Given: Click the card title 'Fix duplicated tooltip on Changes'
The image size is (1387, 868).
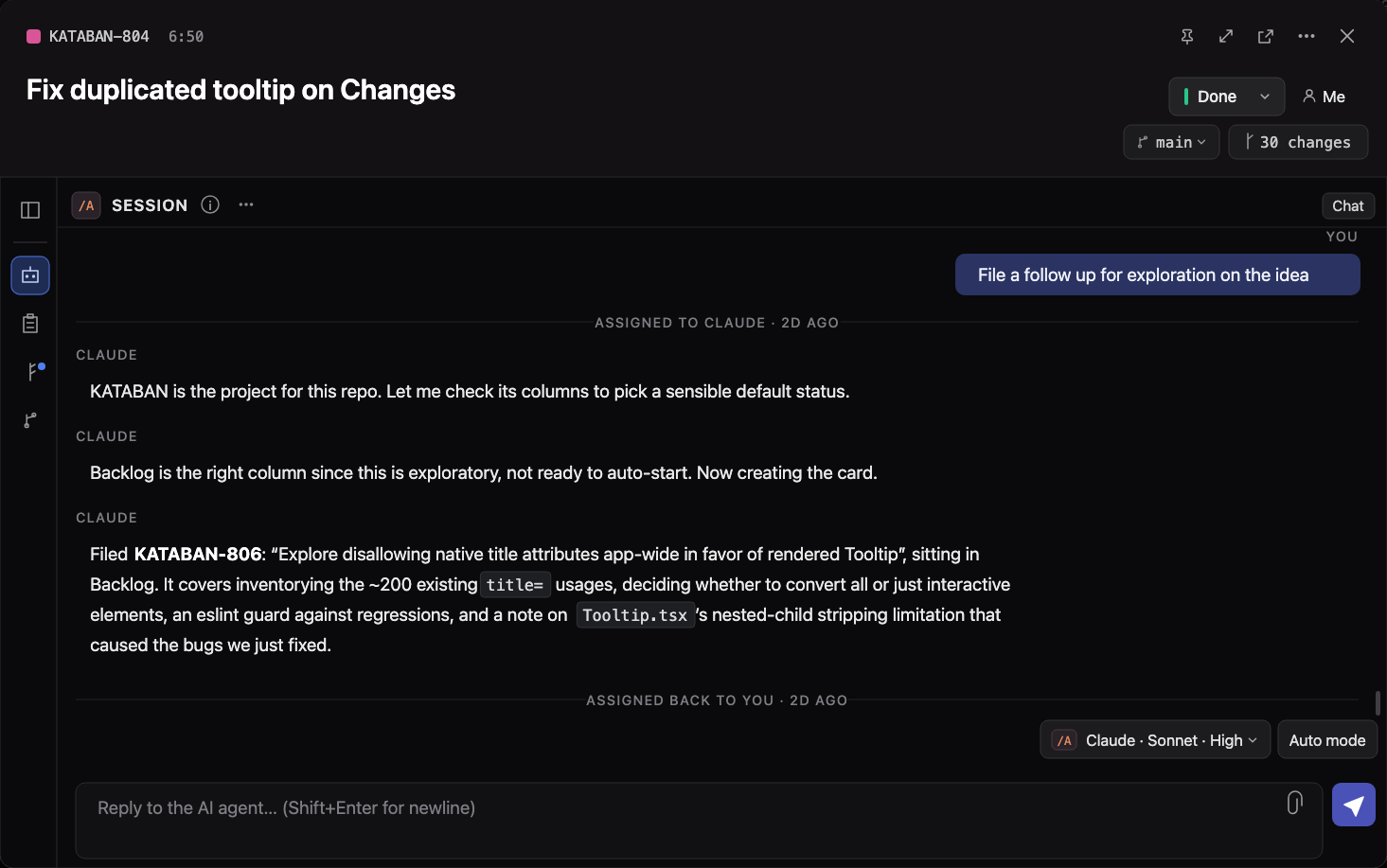Looking at the screenshot, I should click(241, 90).
